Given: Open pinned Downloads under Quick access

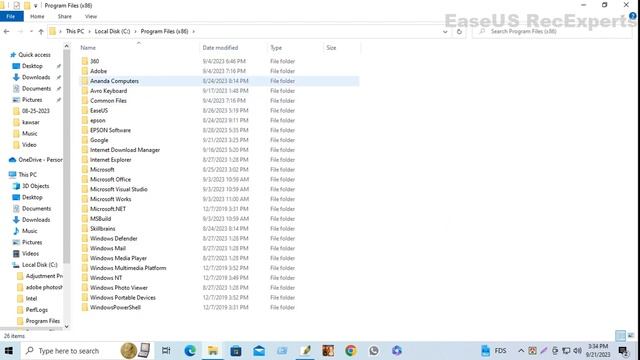Looking at the screenshot, I should click(36, 77).
